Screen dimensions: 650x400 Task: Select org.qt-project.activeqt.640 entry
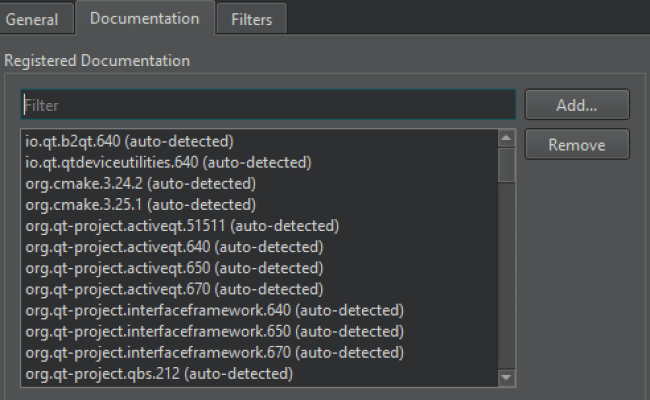pyautogui.click(x=260, y=247)
